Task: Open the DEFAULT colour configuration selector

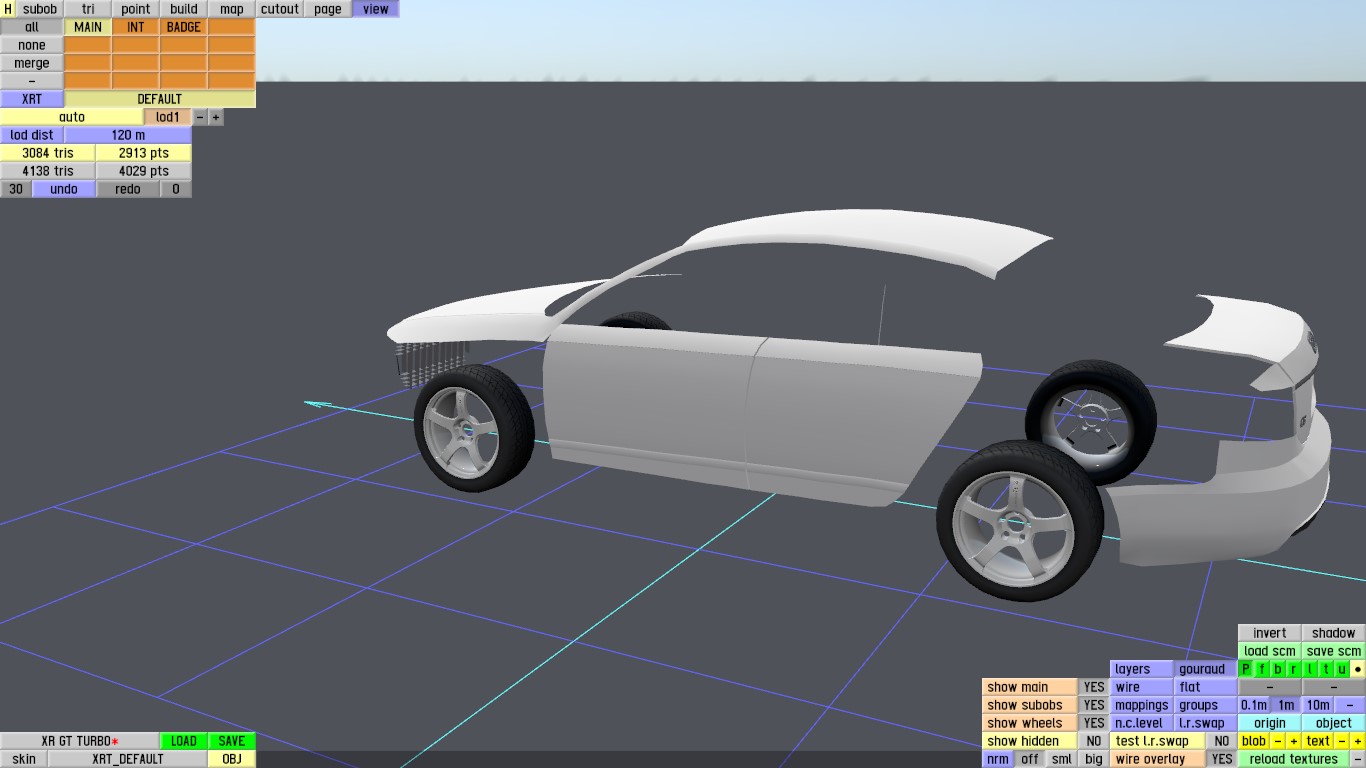Action: 160,99
